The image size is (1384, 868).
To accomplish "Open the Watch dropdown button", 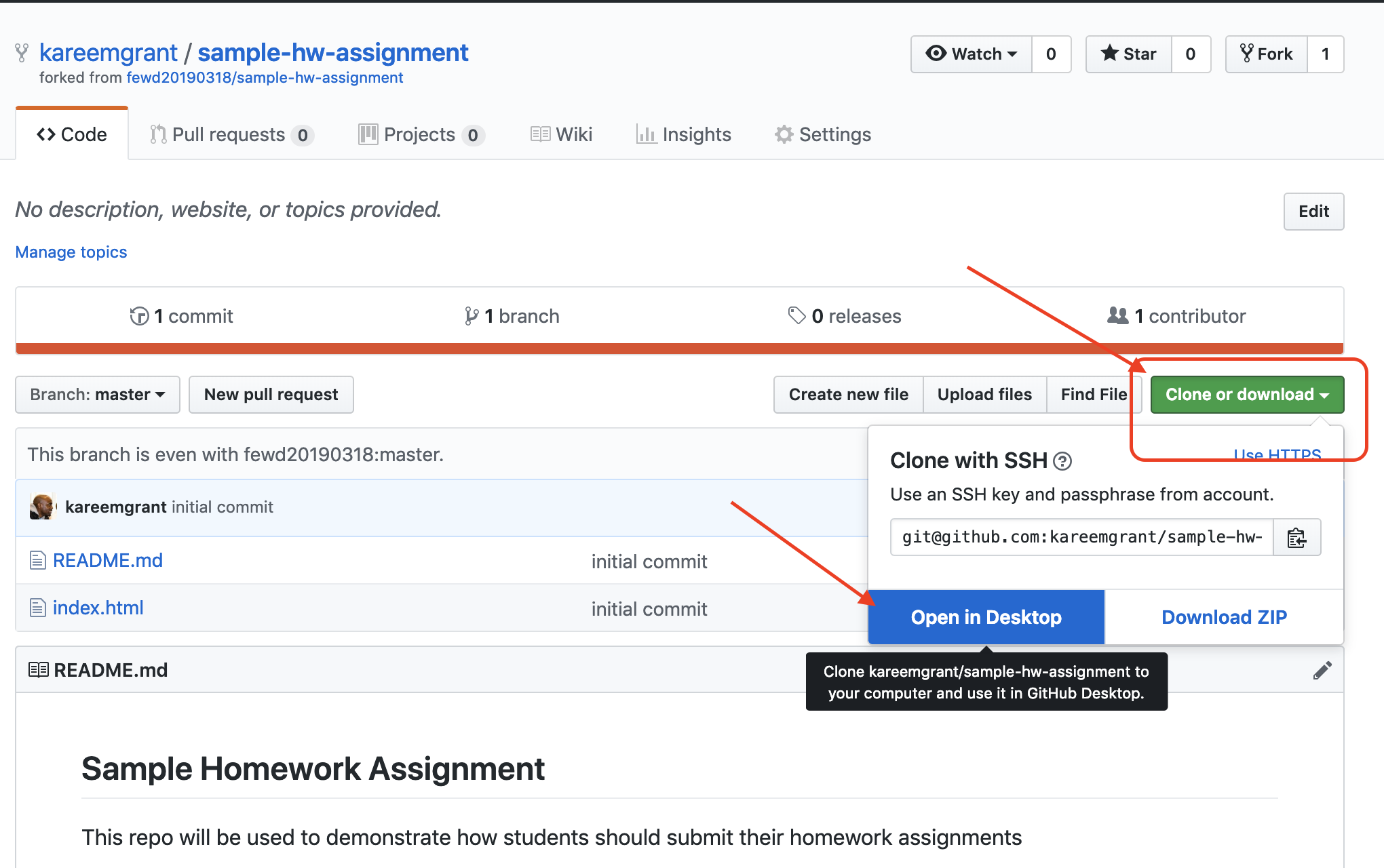I will click(x=971, y=54).
